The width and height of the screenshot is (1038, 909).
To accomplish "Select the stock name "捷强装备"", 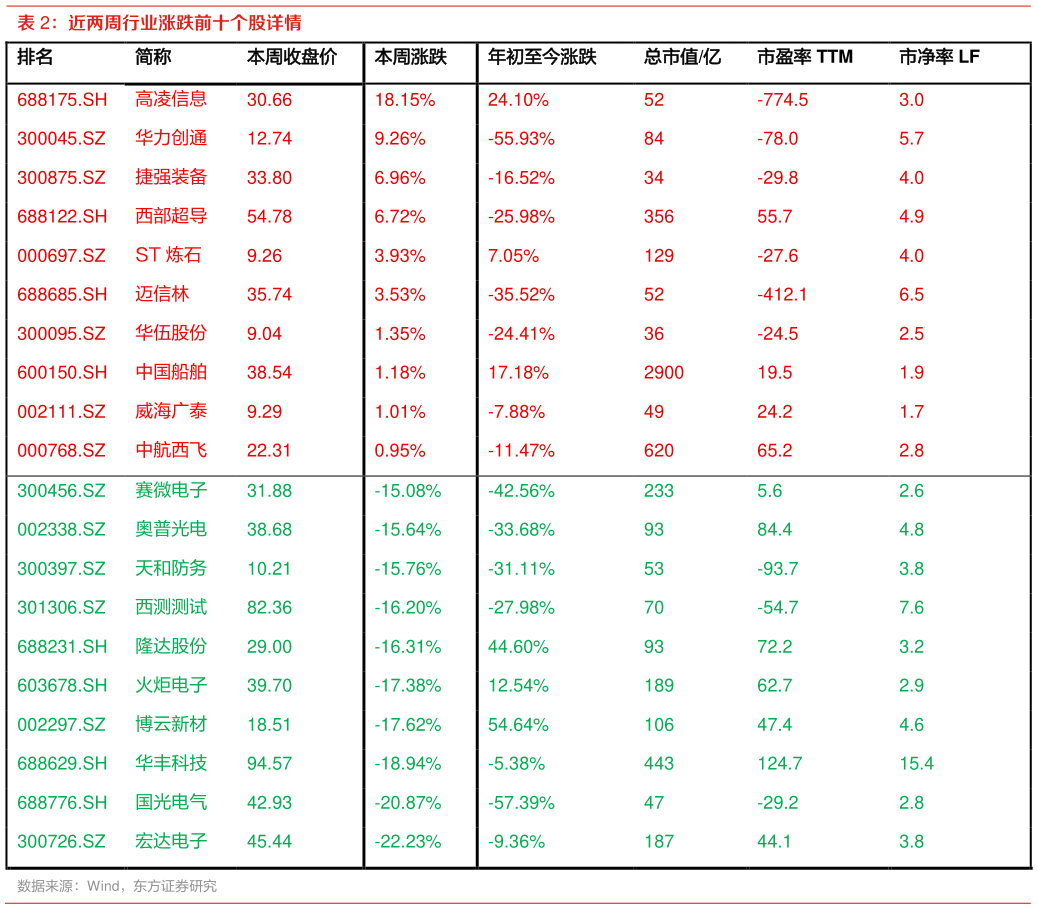I will point(171,177).
